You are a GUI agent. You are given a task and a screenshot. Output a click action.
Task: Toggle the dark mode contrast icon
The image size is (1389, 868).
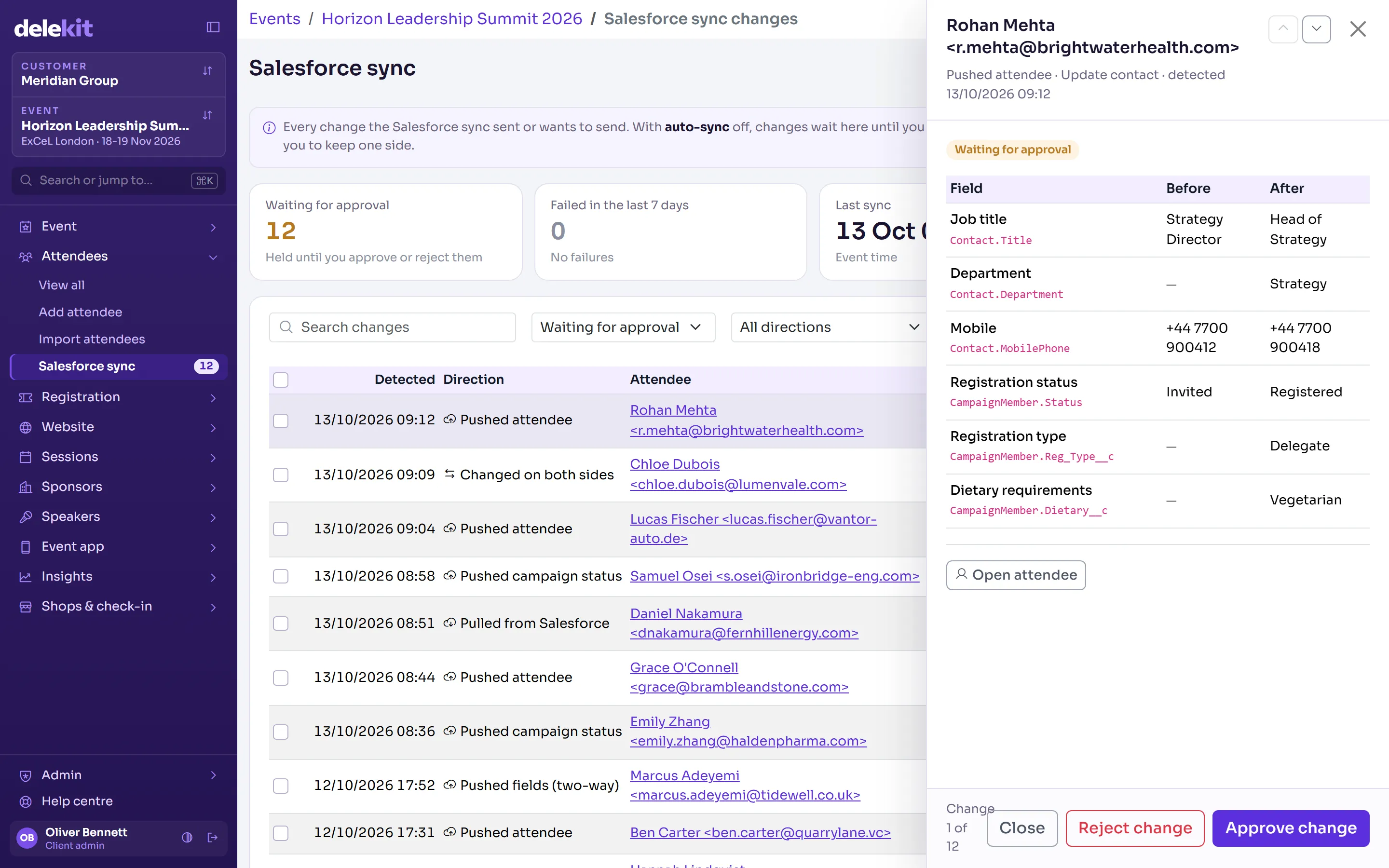point(187,838)
